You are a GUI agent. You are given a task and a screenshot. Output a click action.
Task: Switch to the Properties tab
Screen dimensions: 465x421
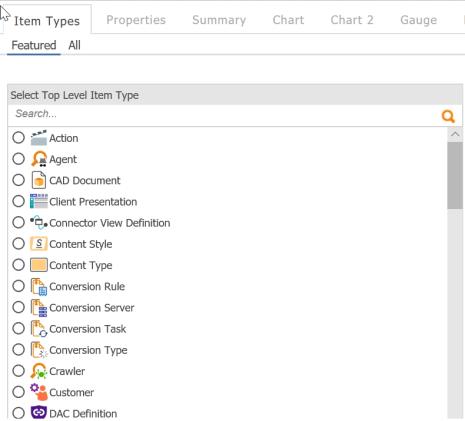tap(136, 20)
